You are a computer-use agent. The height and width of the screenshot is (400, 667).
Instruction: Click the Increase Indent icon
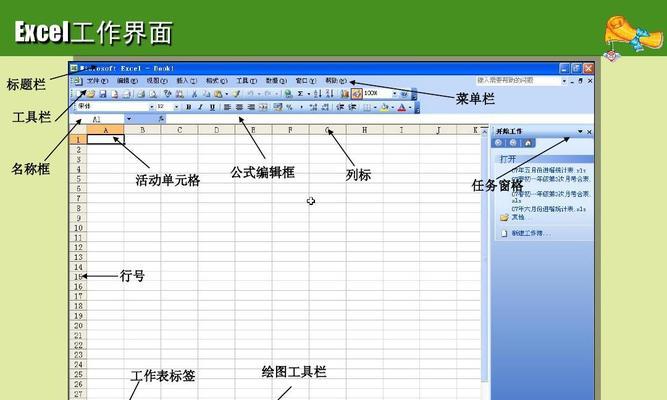coord(352,107)
